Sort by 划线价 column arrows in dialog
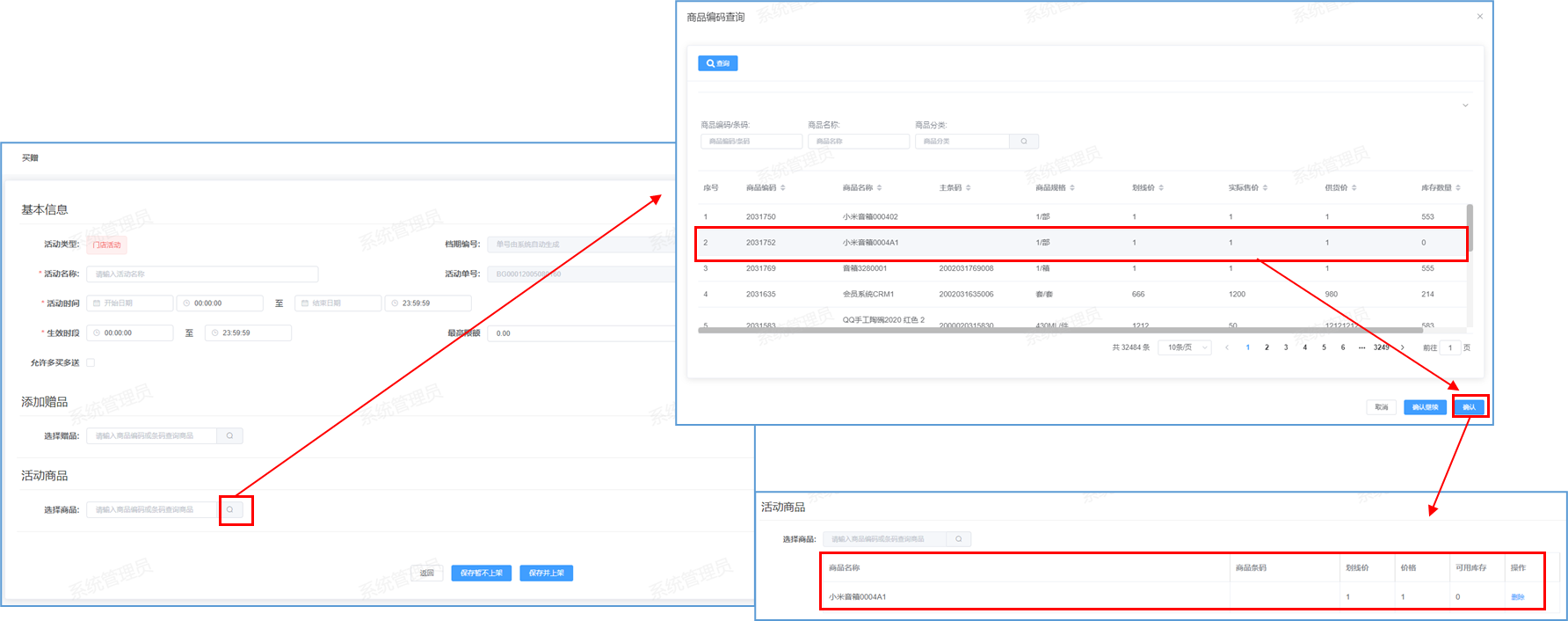The image size is (1568, 621). [1161, 187]
